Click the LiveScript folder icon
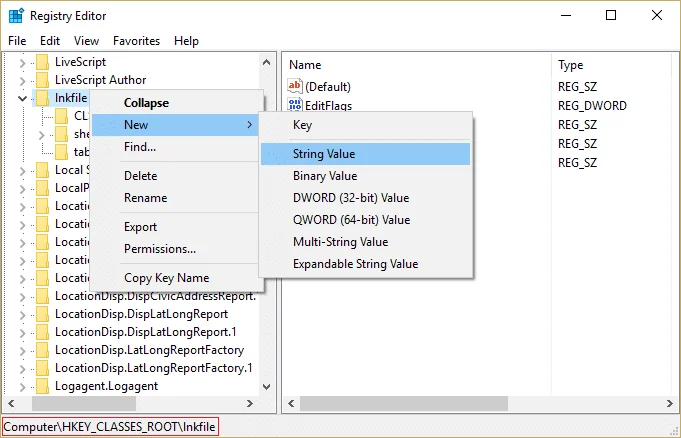The height and width of the screenshot is (438, 681). click(43, 62)
